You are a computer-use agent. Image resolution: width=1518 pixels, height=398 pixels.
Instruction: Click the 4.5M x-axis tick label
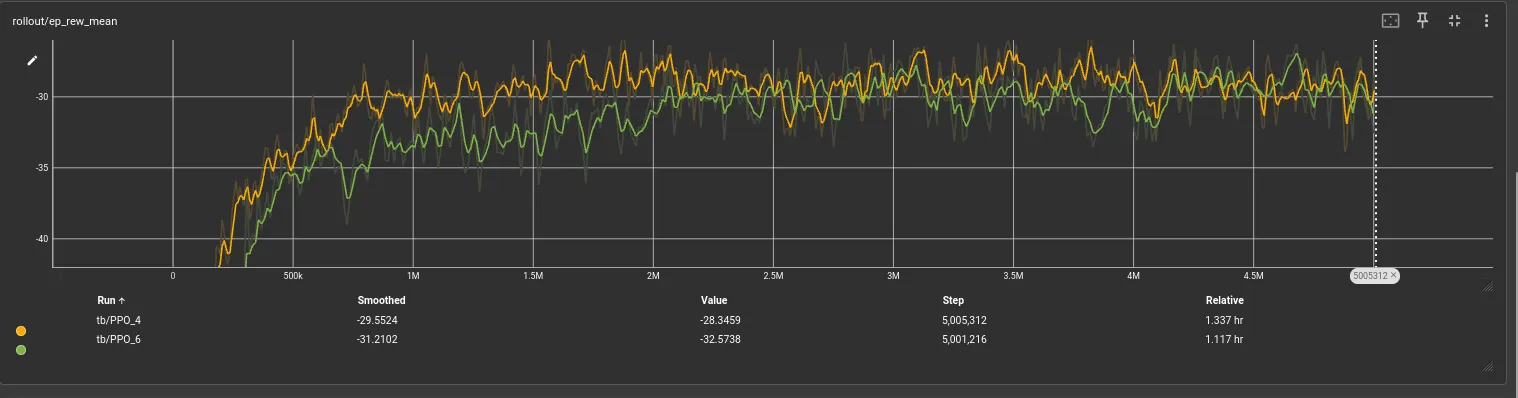click(x=1253, y=275)
